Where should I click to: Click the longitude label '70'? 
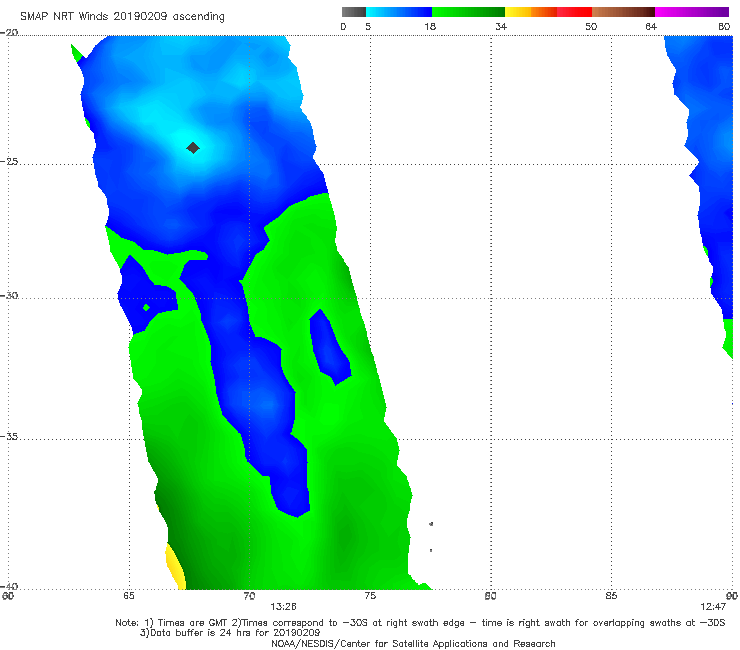pos(249,596)
